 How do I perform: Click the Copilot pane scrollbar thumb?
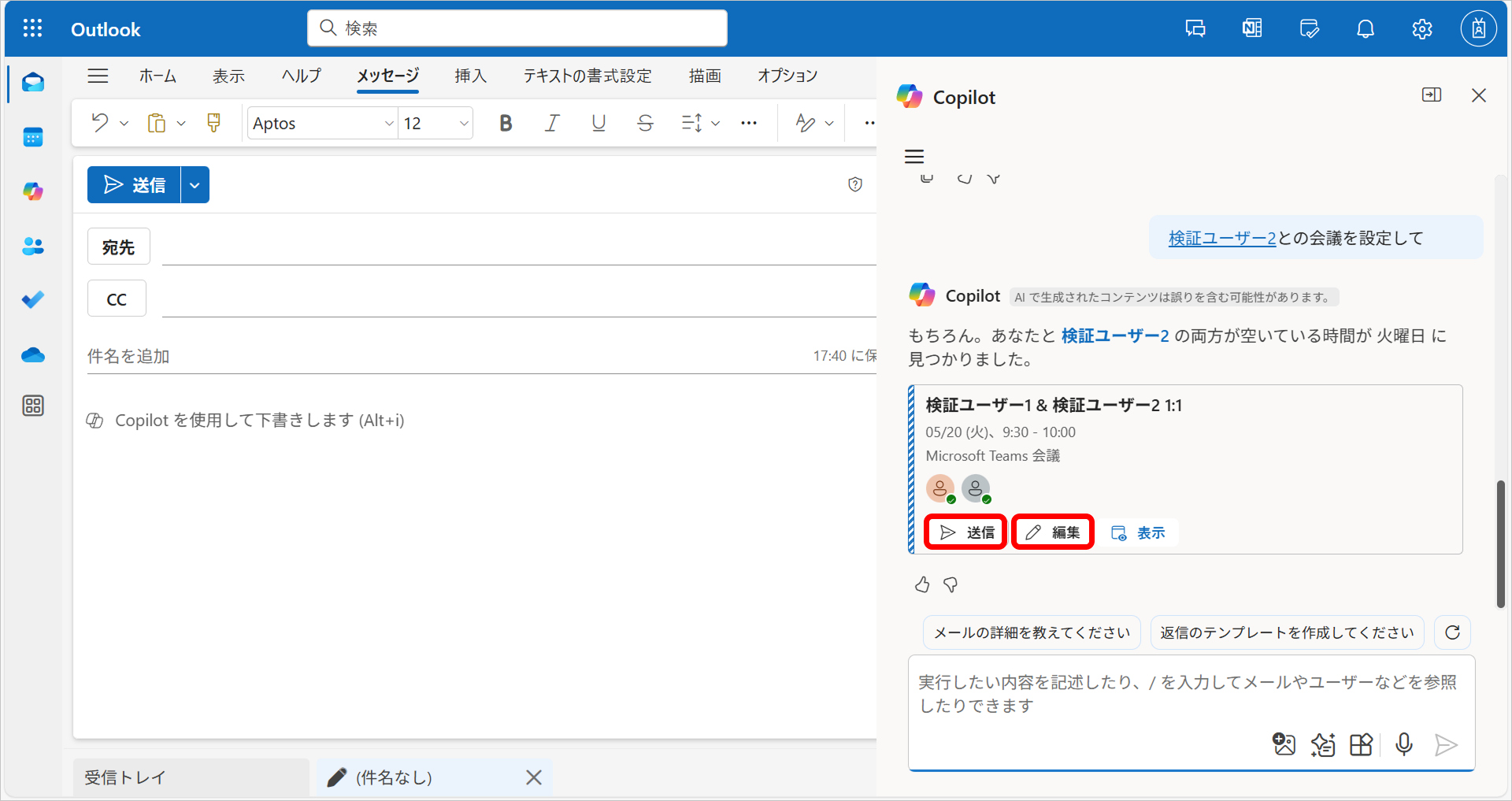[x=1501, y=543]
